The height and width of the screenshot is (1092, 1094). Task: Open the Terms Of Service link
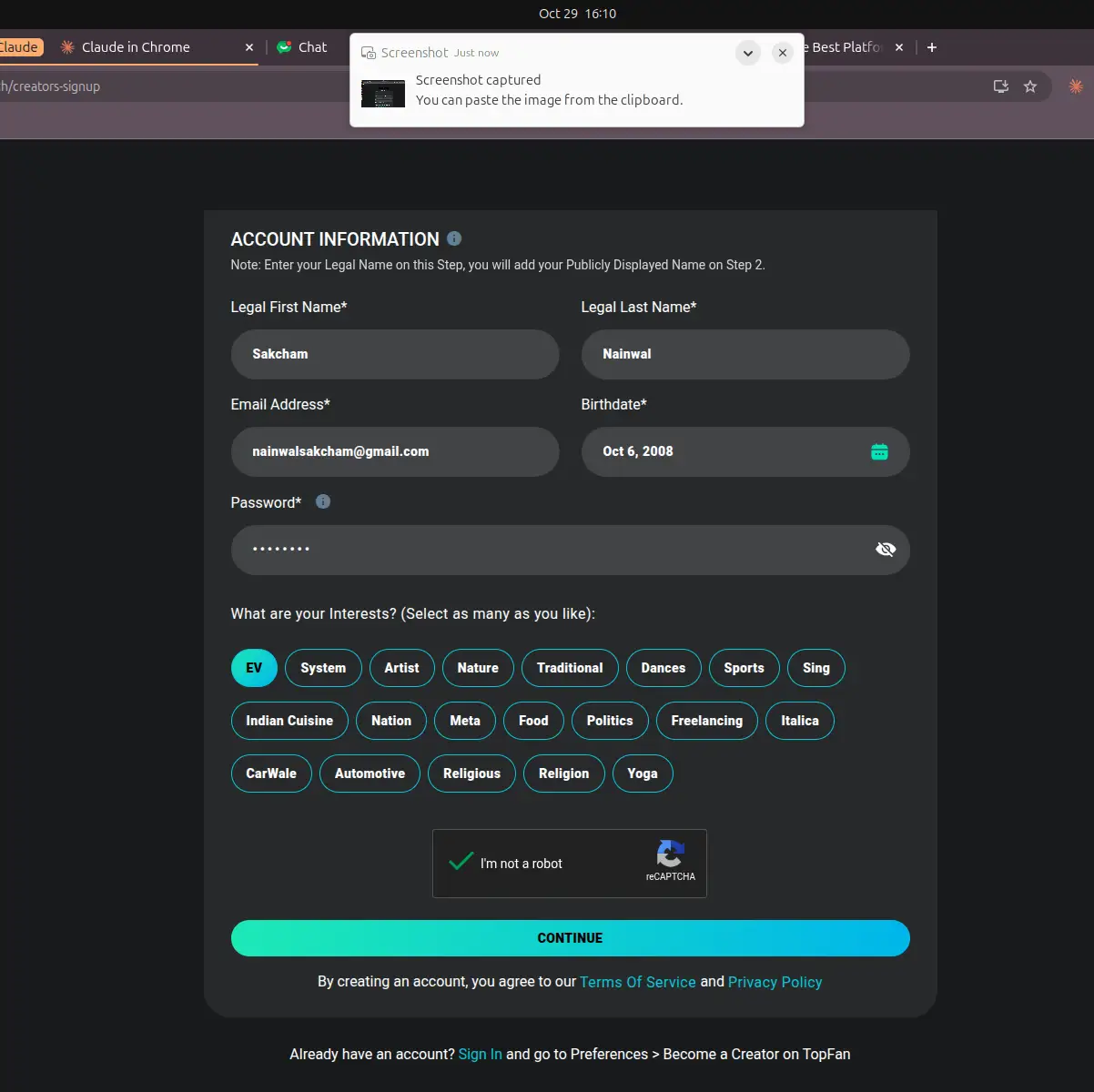pyautogui.click(x=638, y=982)
